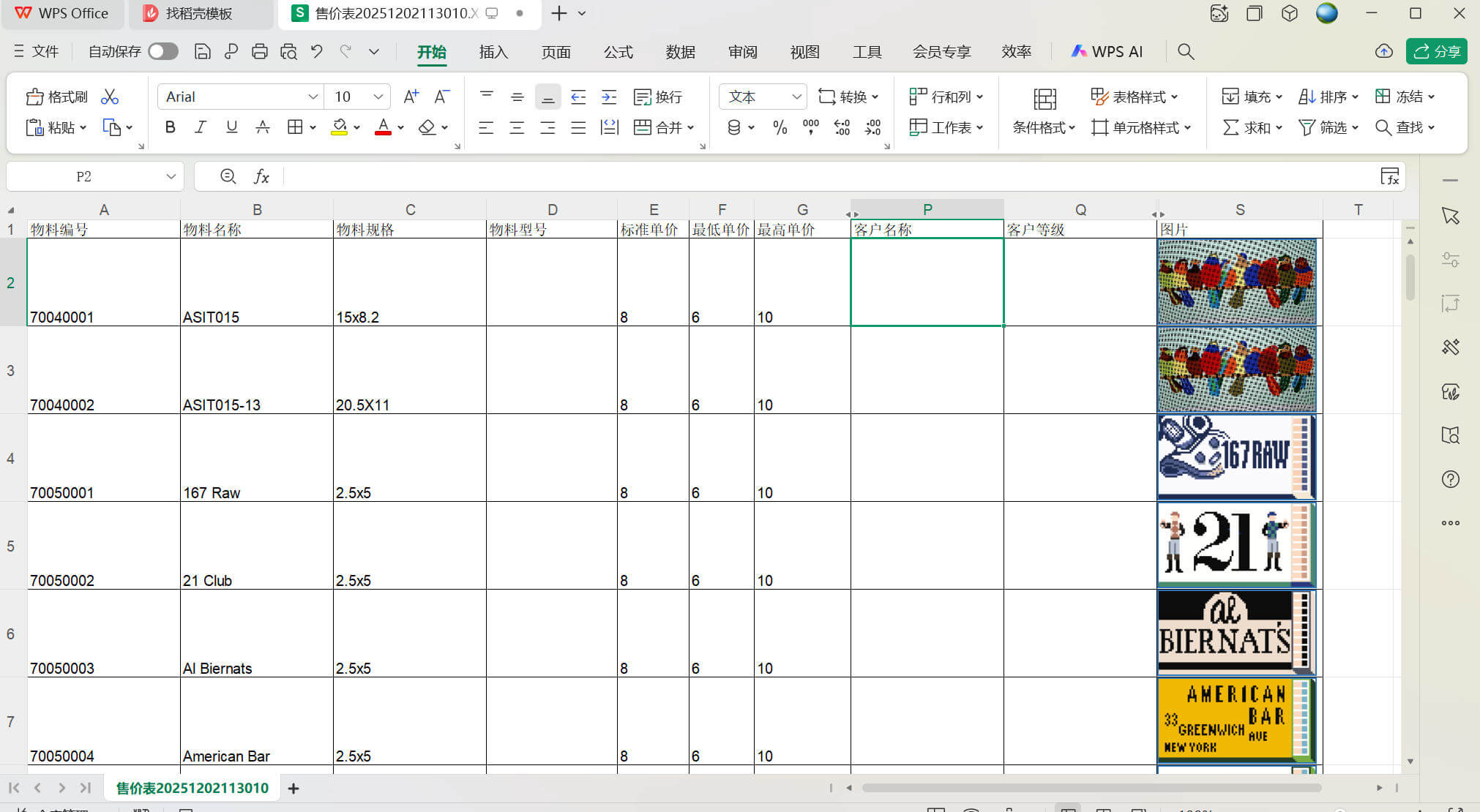Image resolution: width=1480 pixels, height=812 pixels.
Task: Click the scissors cut icon
Action: pyautogui.click(x=110, y=97)
